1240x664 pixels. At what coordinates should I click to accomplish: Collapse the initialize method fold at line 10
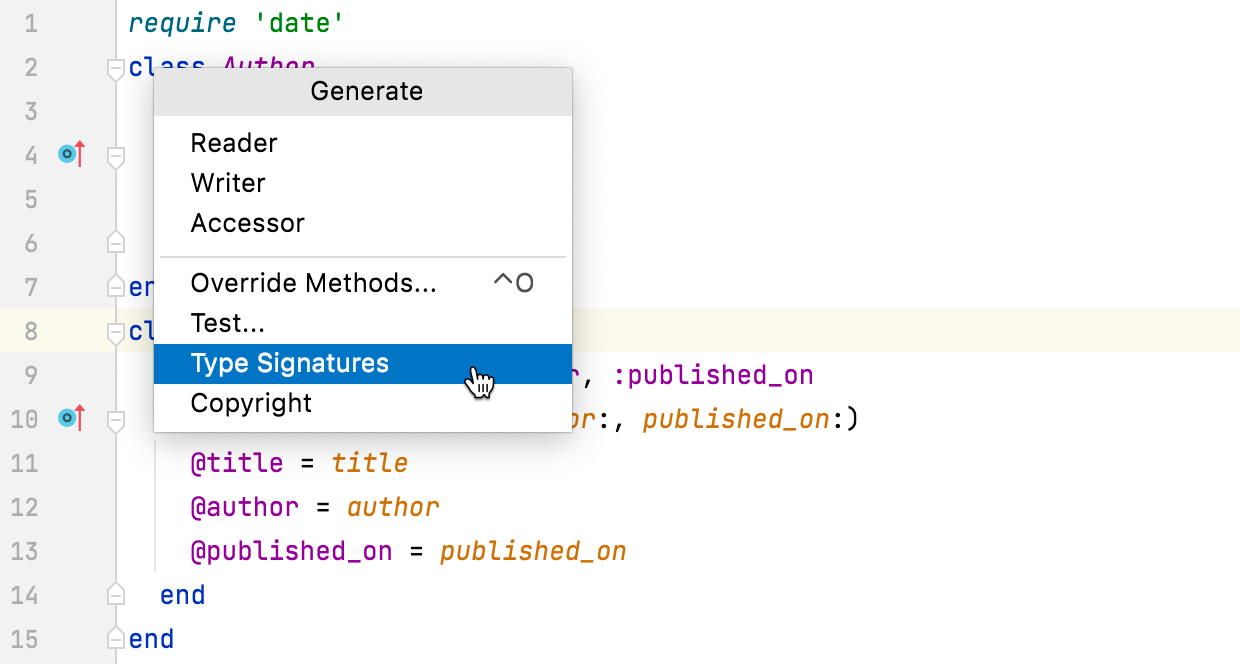(x=115, y=419)
